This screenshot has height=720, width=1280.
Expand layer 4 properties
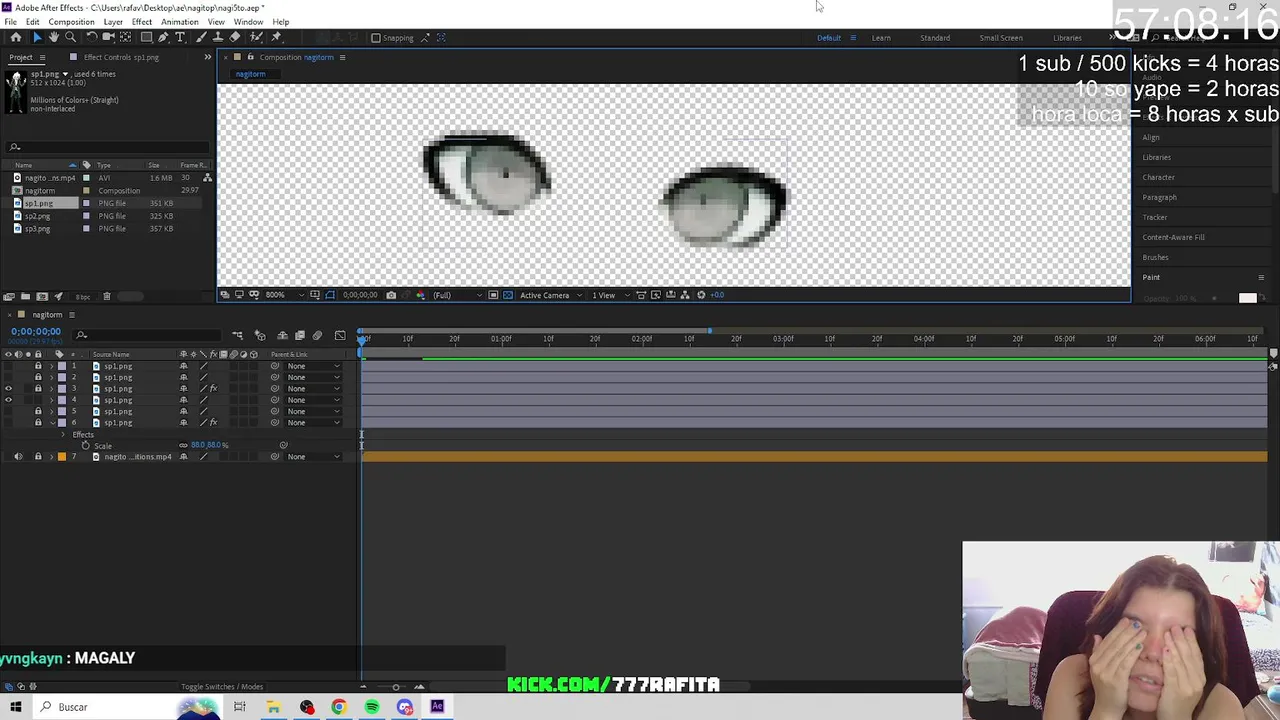pyautogui.click(x=51, y=400)
